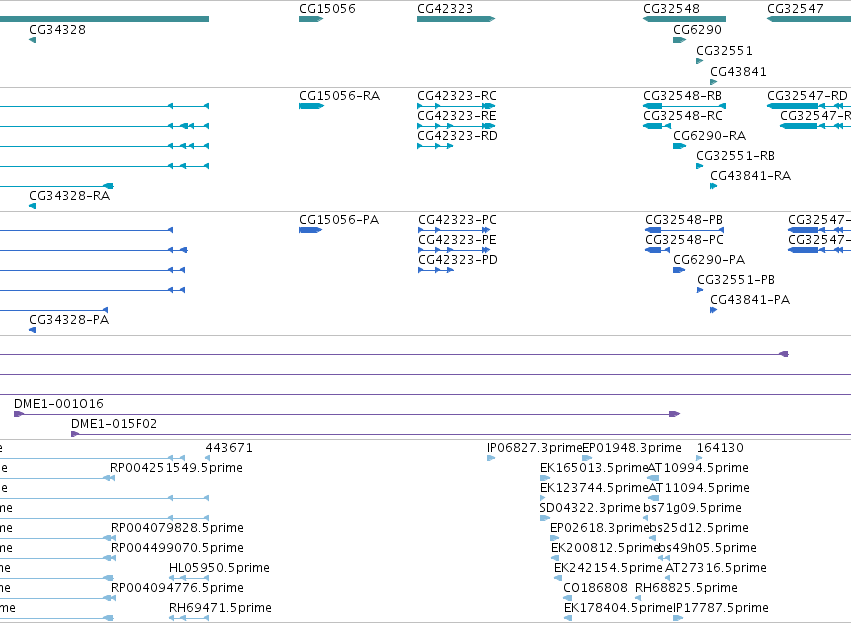Click protein CG15056-PA
Screen dimensions: 851x623
(339, 220)
